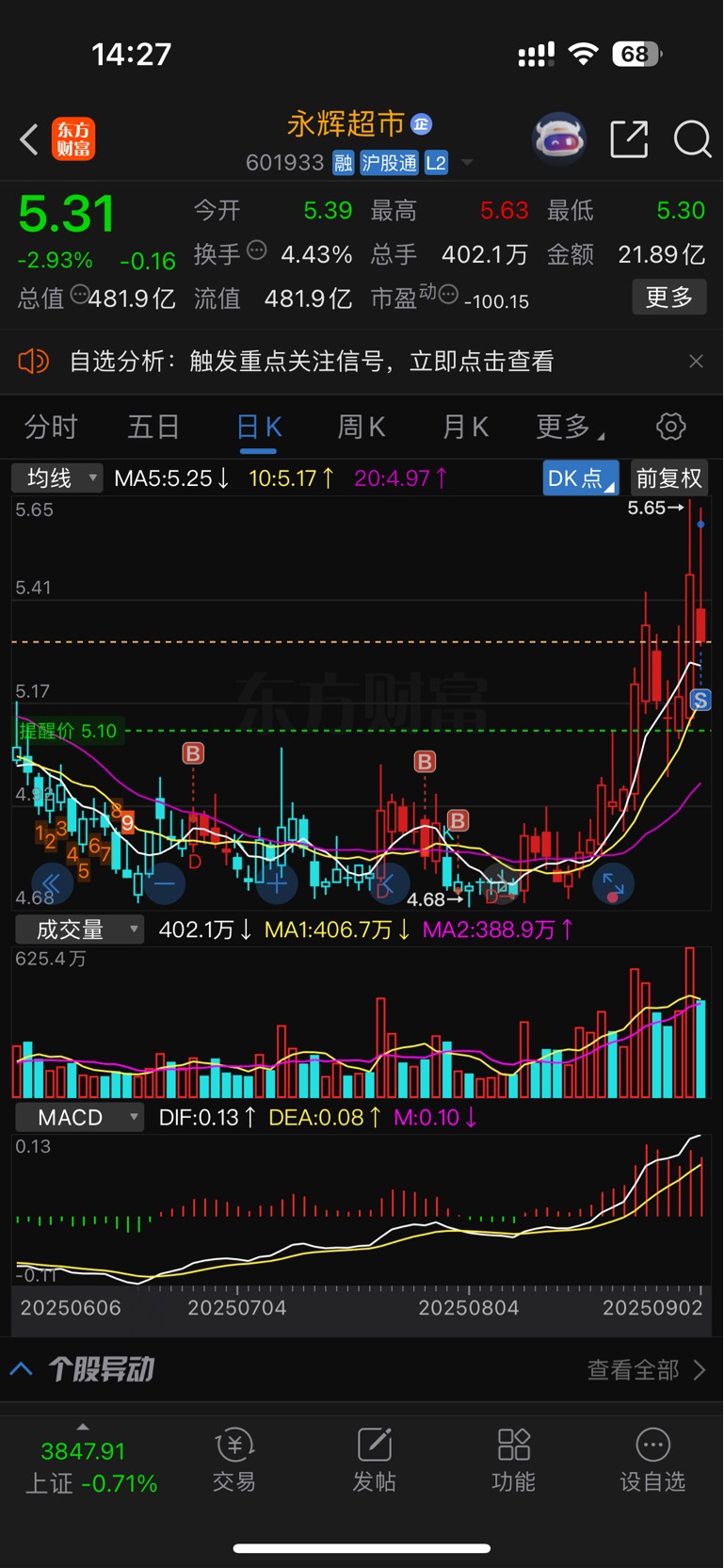The width and height of the screenshot is (724, 1568).
Task: Zoom in chart with plus button
Action: click(277, 883)
